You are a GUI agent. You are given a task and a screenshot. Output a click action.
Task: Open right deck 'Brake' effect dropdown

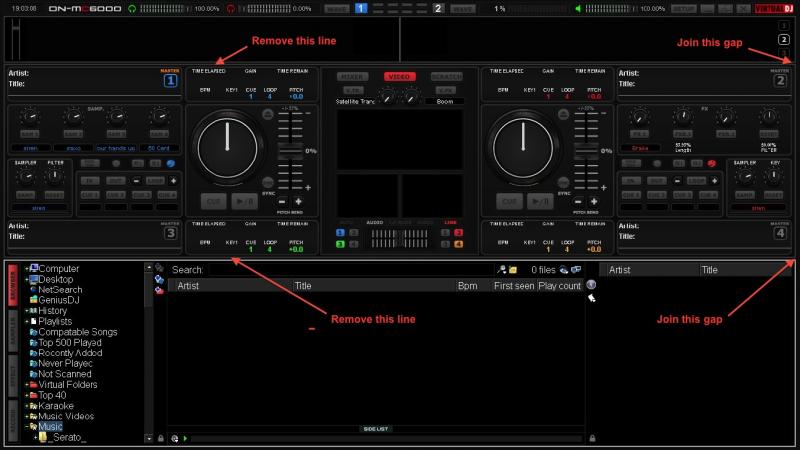[x=640, y=148]
